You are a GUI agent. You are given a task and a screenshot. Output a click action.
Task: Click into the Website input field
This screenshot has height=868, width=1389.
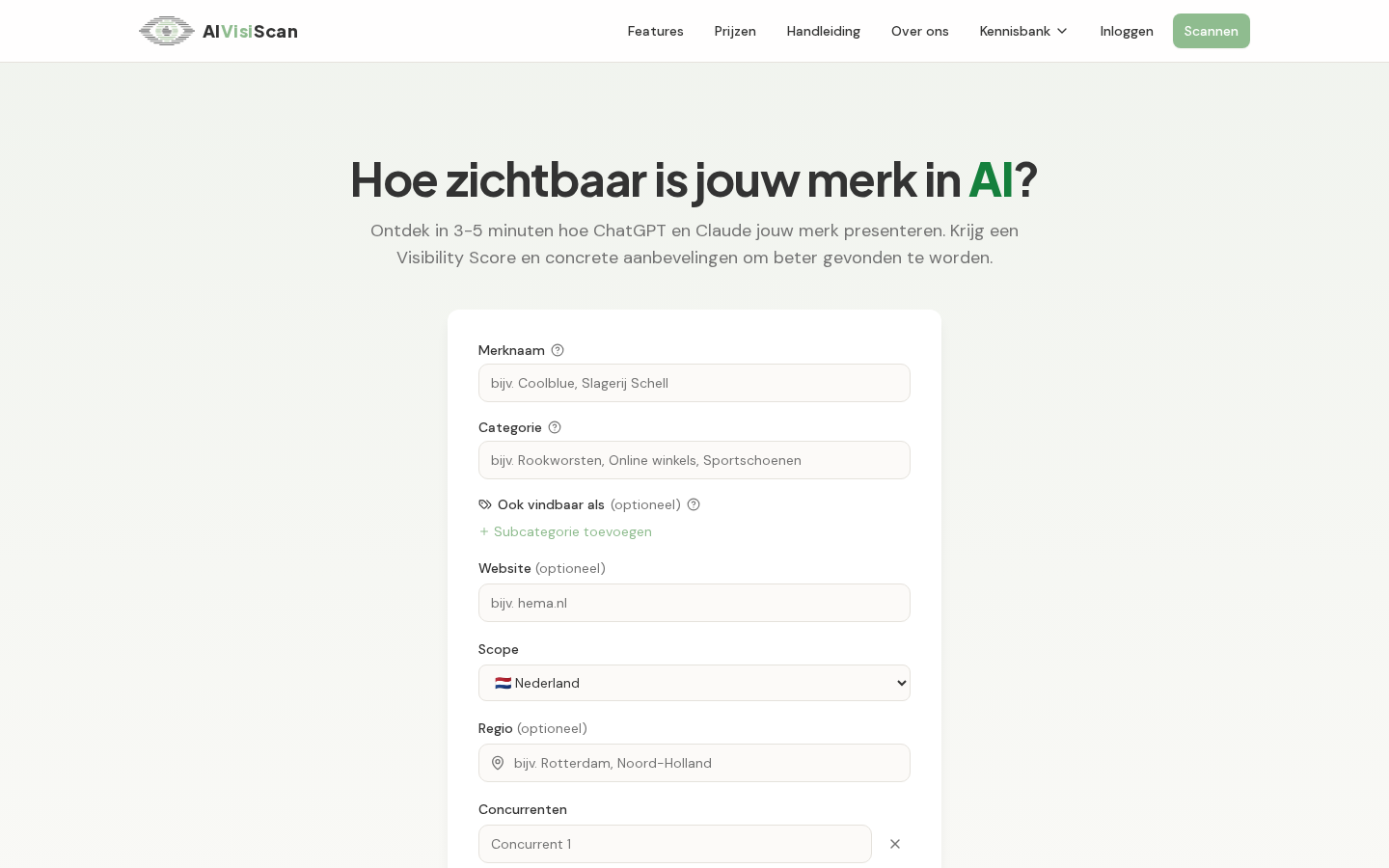pyautogui.click(x=694, y=603)
